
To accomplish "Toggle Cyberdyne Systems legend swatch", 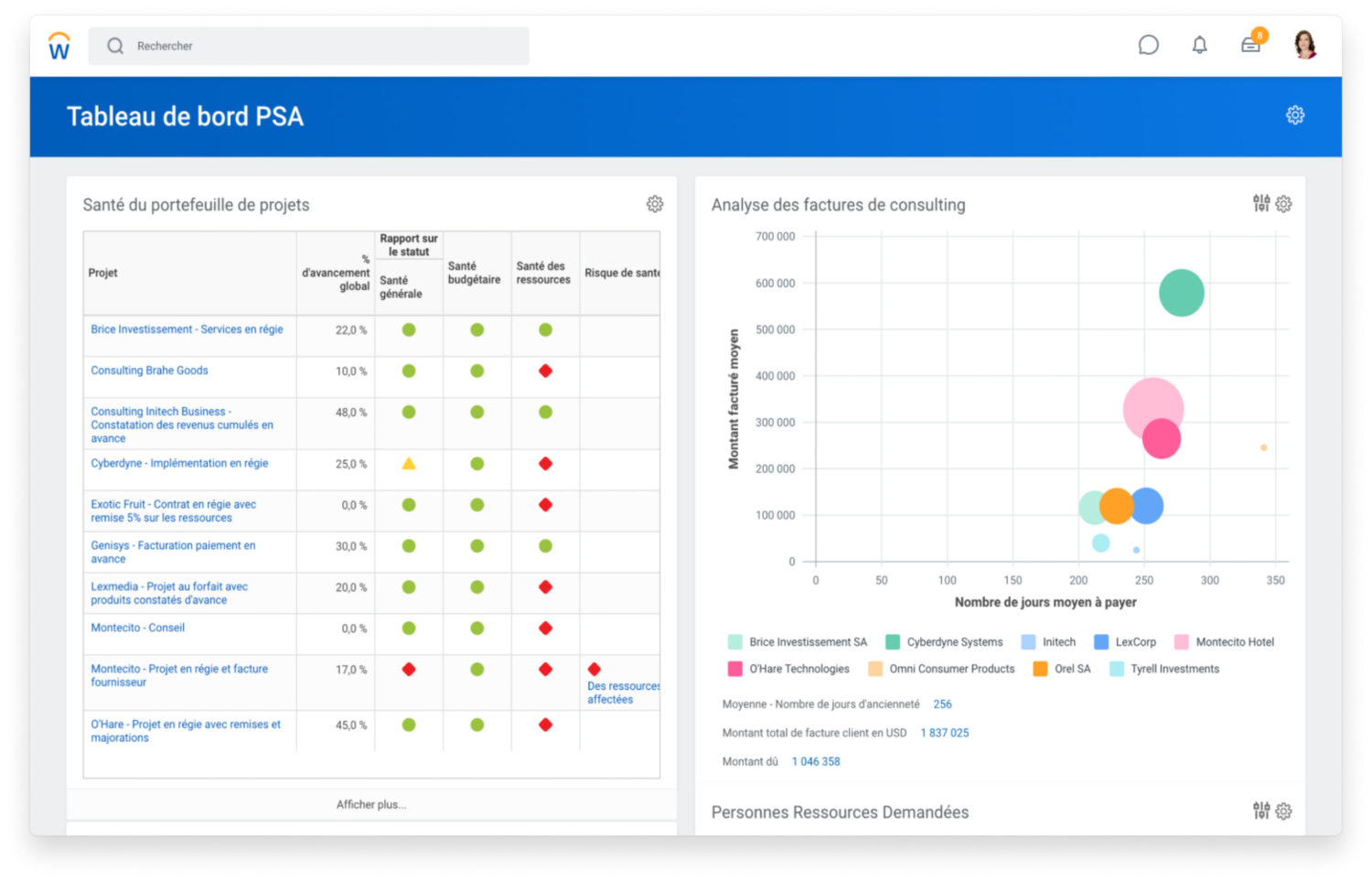I will pyautogui.click(x=893, y=642).
